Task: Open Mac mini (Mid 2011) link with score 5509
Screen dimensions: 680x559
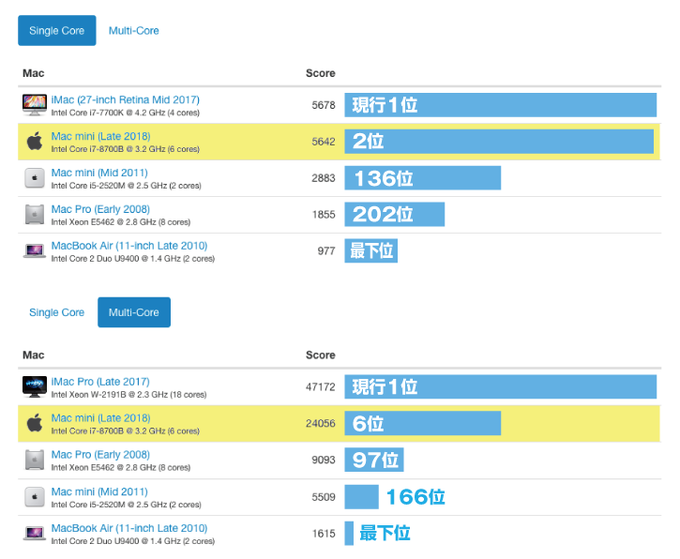Action: (x=99, y=492)
